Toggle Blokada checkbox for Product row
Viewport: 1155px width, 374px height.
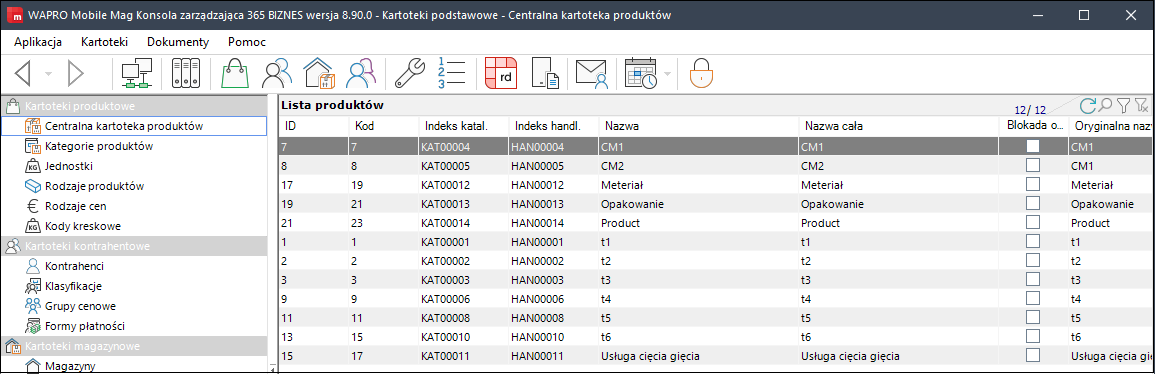tap(1033, 222)
